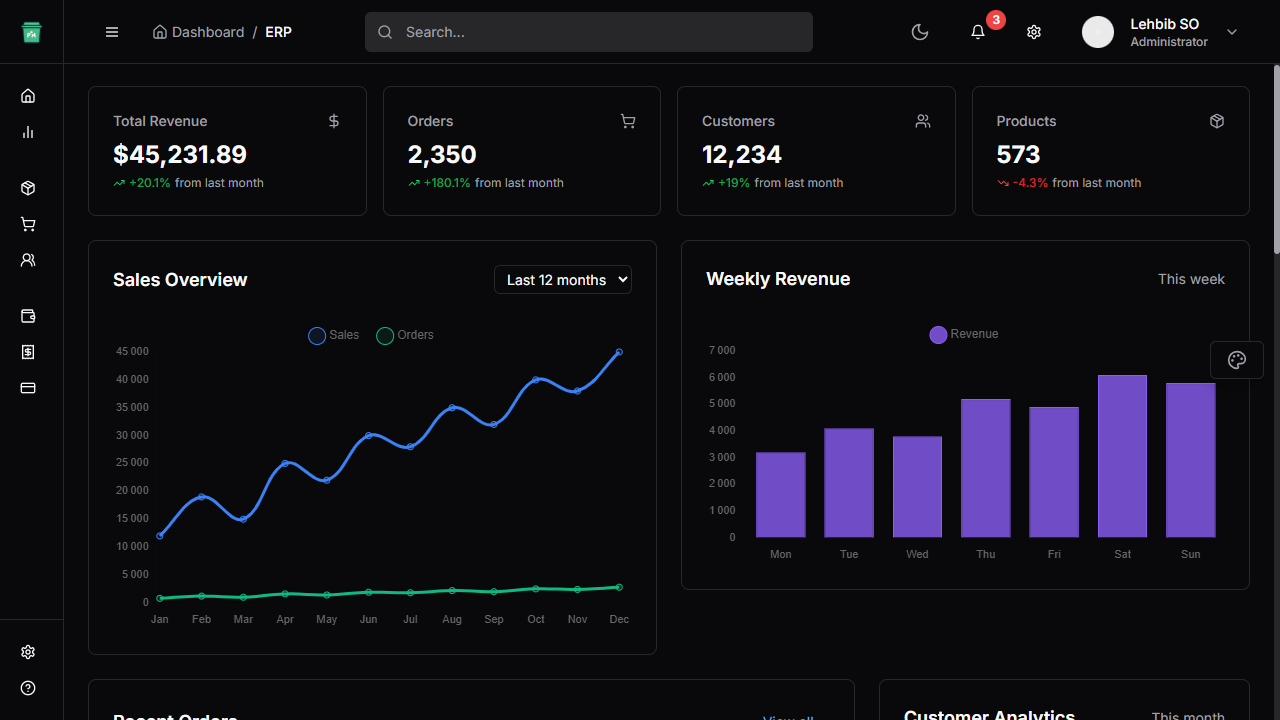Collapse the sidebar with the hamburger icon
Image resolution: width=1280 pixels, height=720 pixels.
[111, 32]
